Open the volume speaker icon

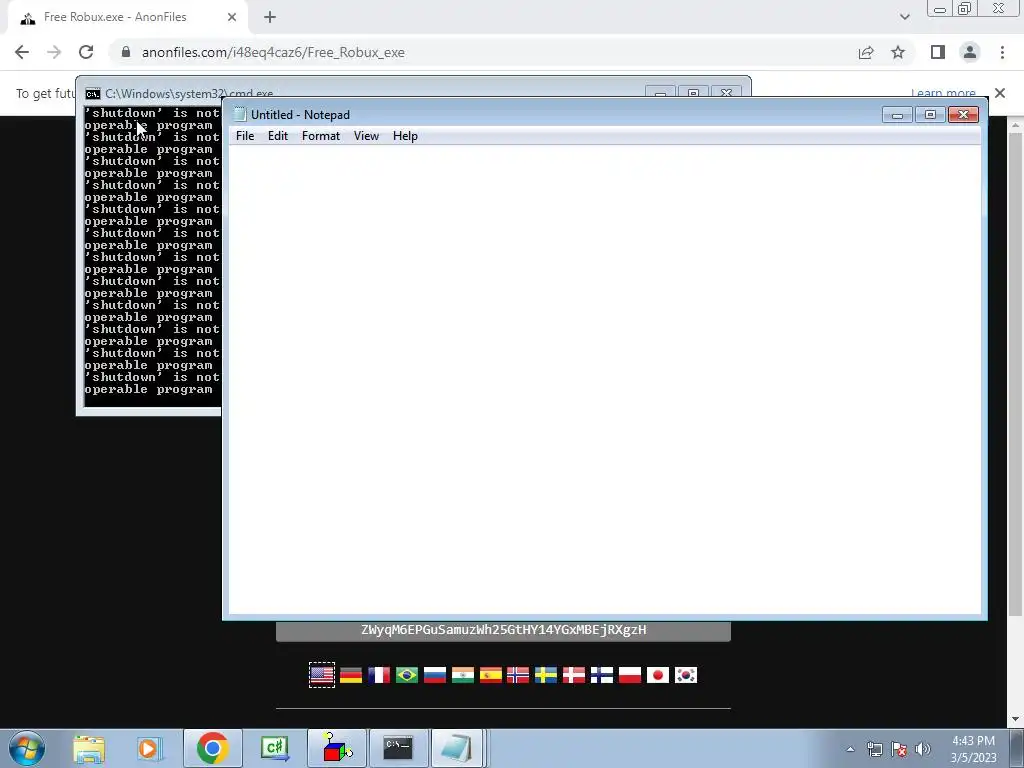(923, 749)
